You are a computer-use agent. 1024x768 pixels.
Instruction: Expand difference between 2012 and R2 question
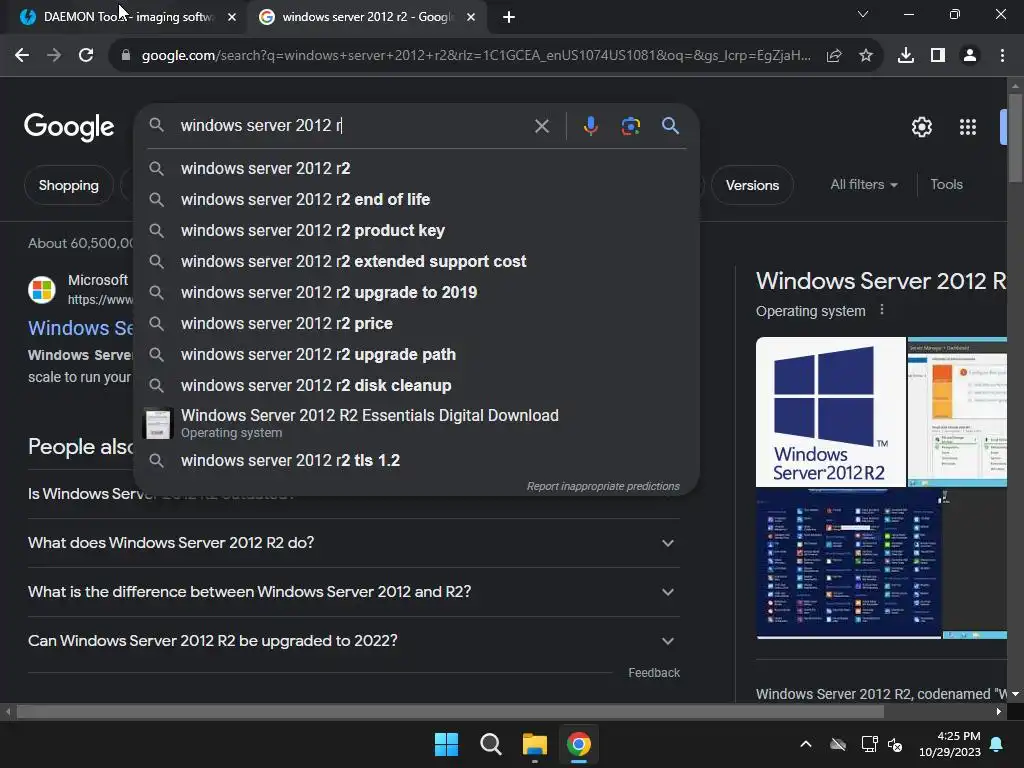[x=353, y=592]
